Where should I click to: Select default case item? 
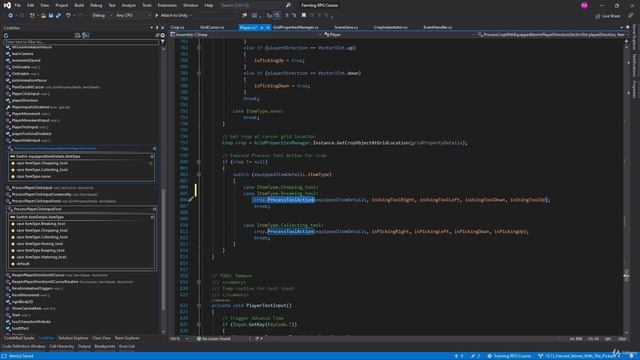[23, 264]
